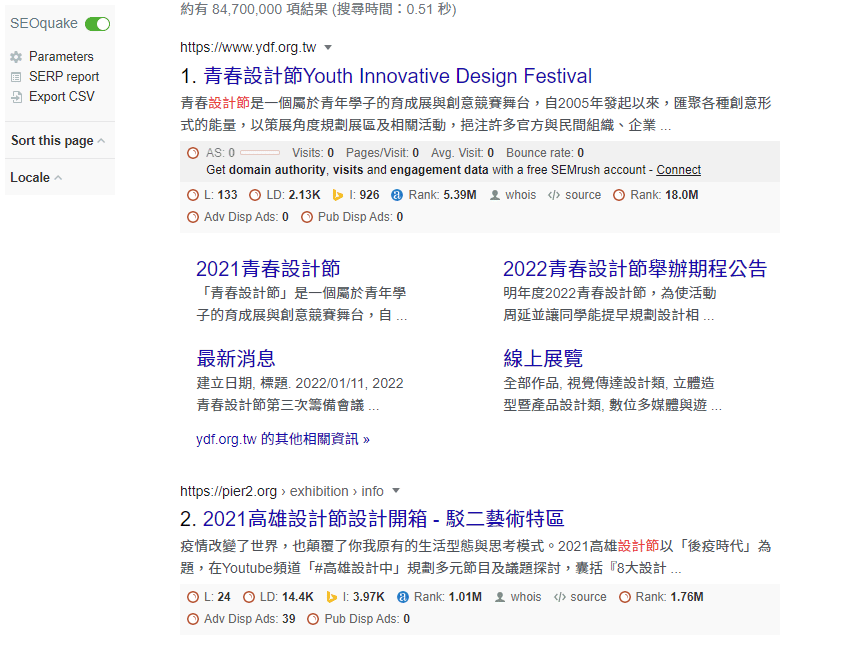View source code icon for ydf.org.tw
This screenshot has height=653, width=868.
point(554,195)
